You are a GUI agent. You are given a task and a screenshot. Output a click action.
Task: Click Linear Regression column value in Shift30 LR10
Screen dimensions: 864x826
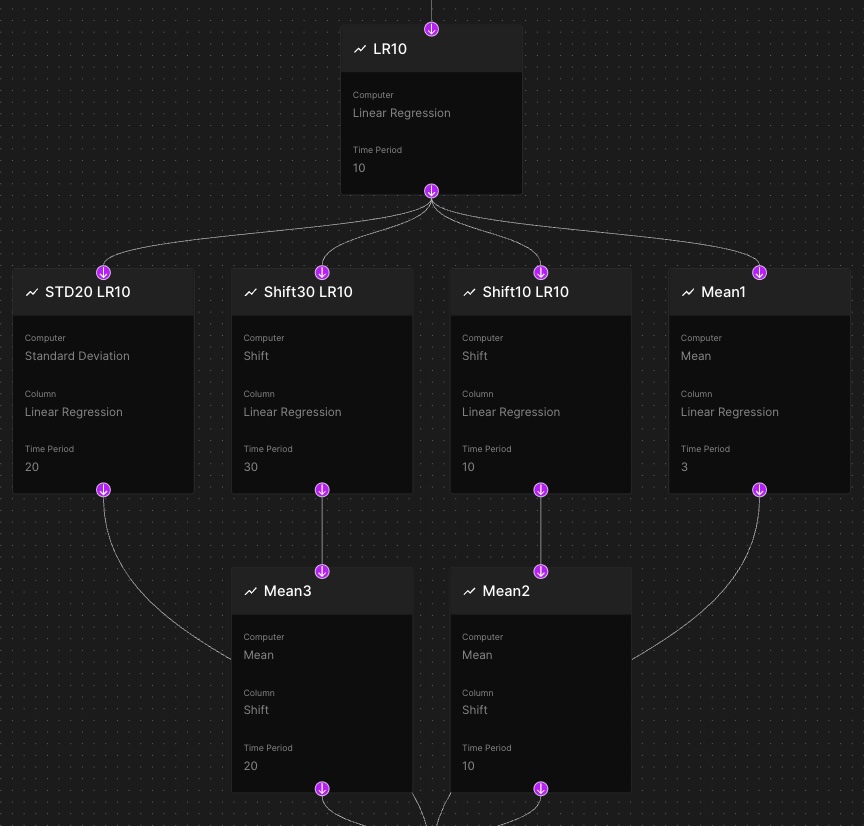[293, 412]
